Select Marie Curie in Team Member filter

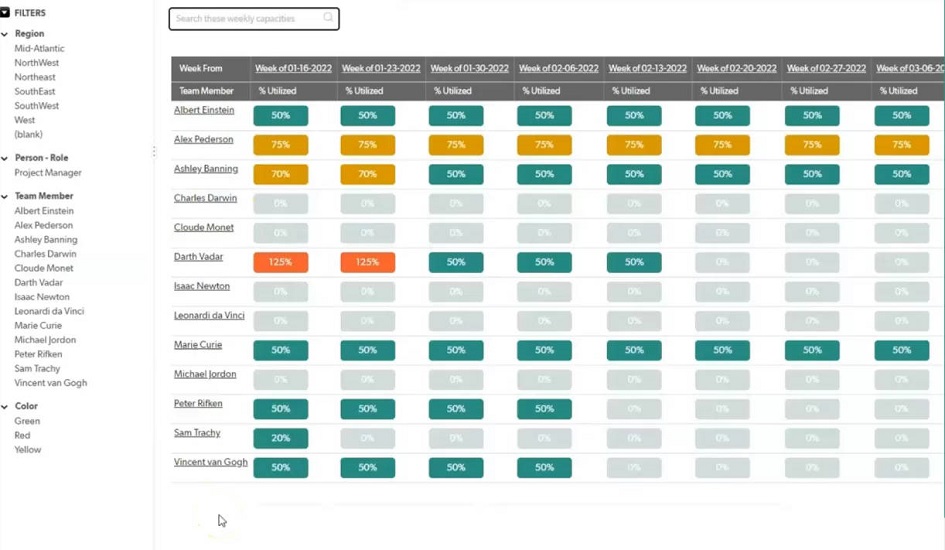click(x=38, y=325)
